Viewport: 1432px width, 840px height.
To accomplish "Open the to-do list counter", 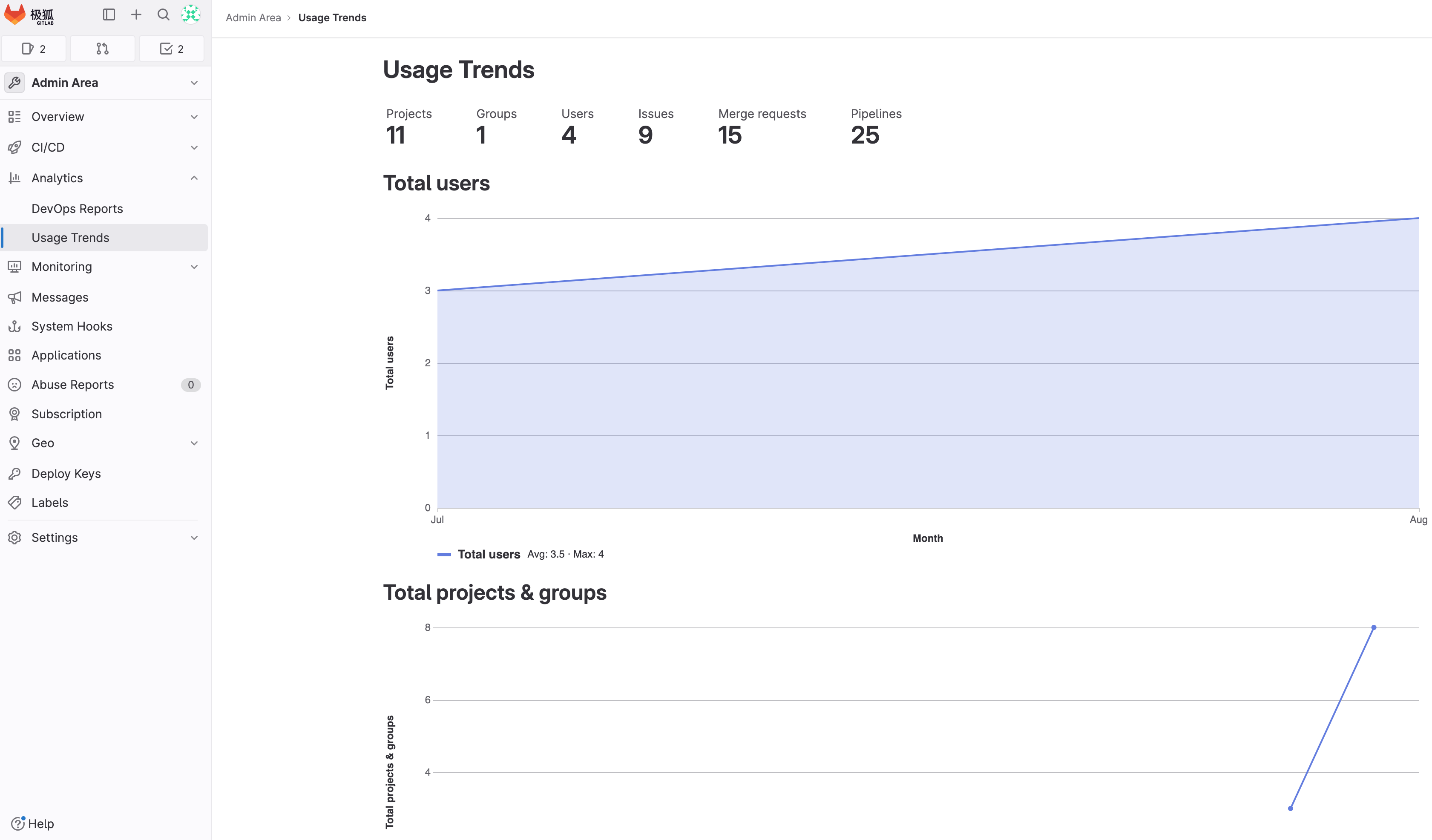I will (x=171, y=49).
